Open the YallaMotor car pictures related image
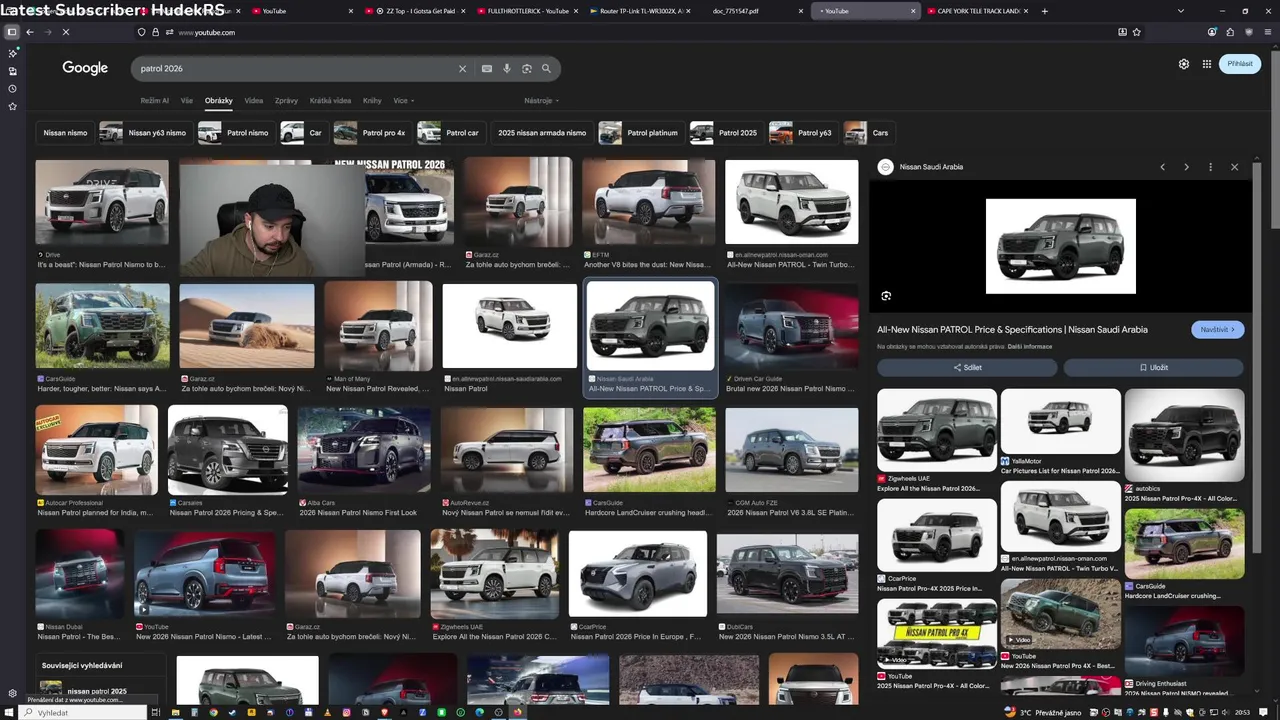The width and height of the screenshot is (1280, 720). coord(1061,421)
